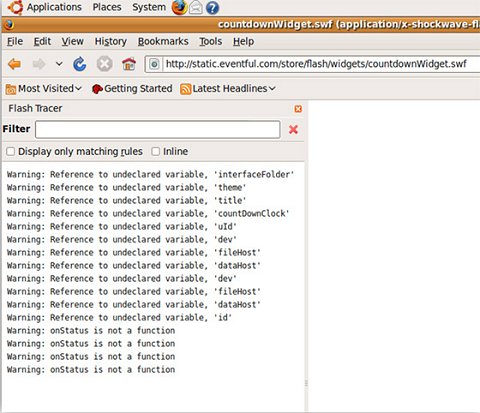Go forward with the Forward arrow
Image resolution: width=480 pixels, height=413 pixels.
[39, 64]
